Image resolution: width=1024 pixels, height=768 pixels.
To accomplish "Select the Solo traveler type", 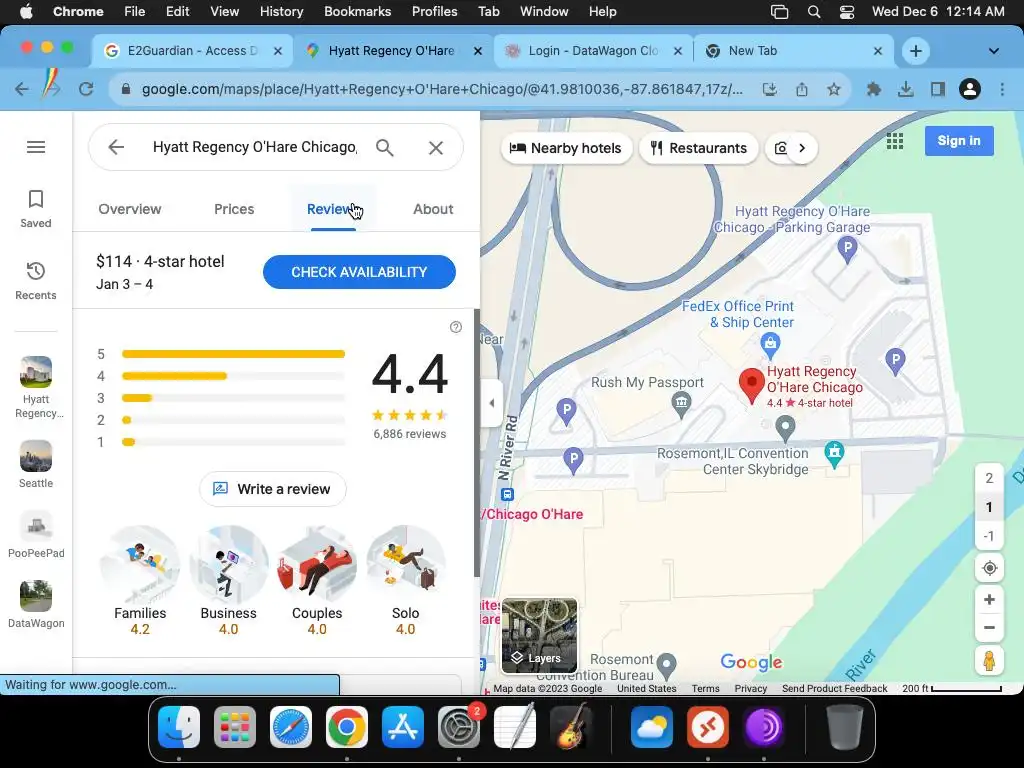I will [406, 581].
